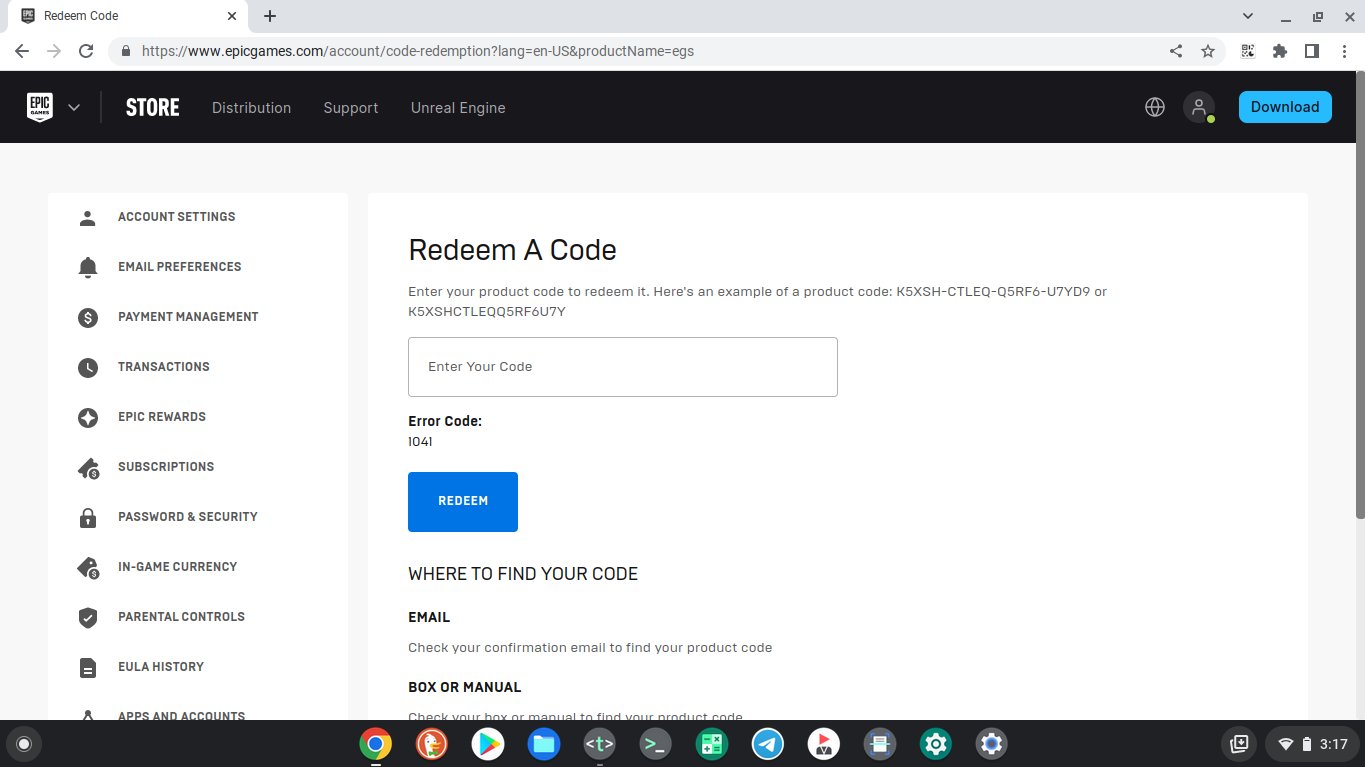Click the "WHERE TO FIND YOUR CODE" heading
This screenshot has width=1365, height=767.
523,574
